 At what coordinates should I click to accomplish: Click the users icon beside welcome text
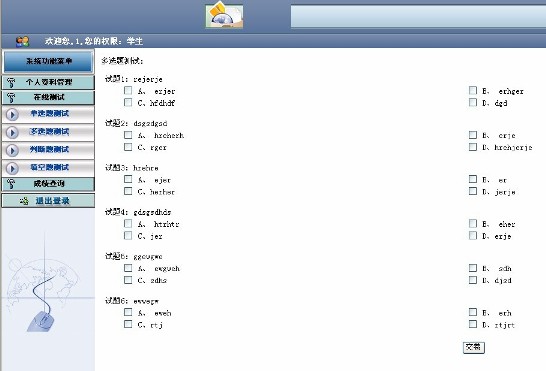pyautogui.click(x=22, y=42)
